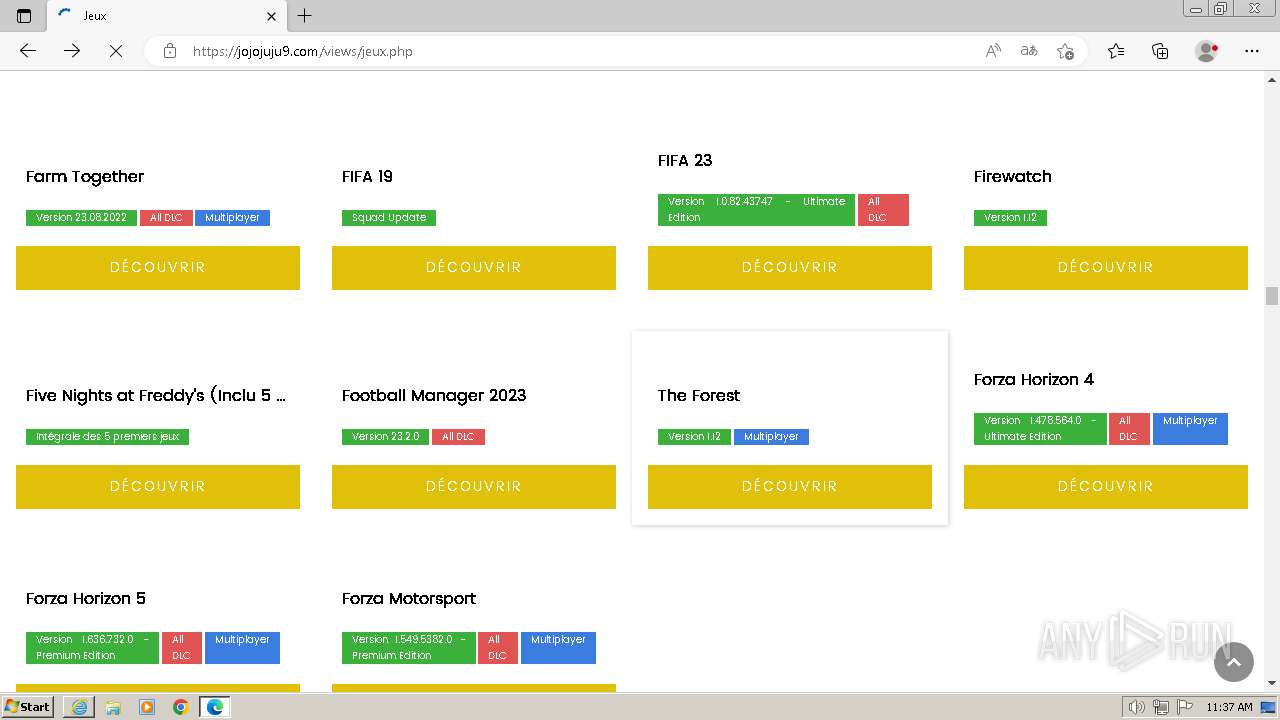Click the Forza Horizon 5 title

point(86,599)
